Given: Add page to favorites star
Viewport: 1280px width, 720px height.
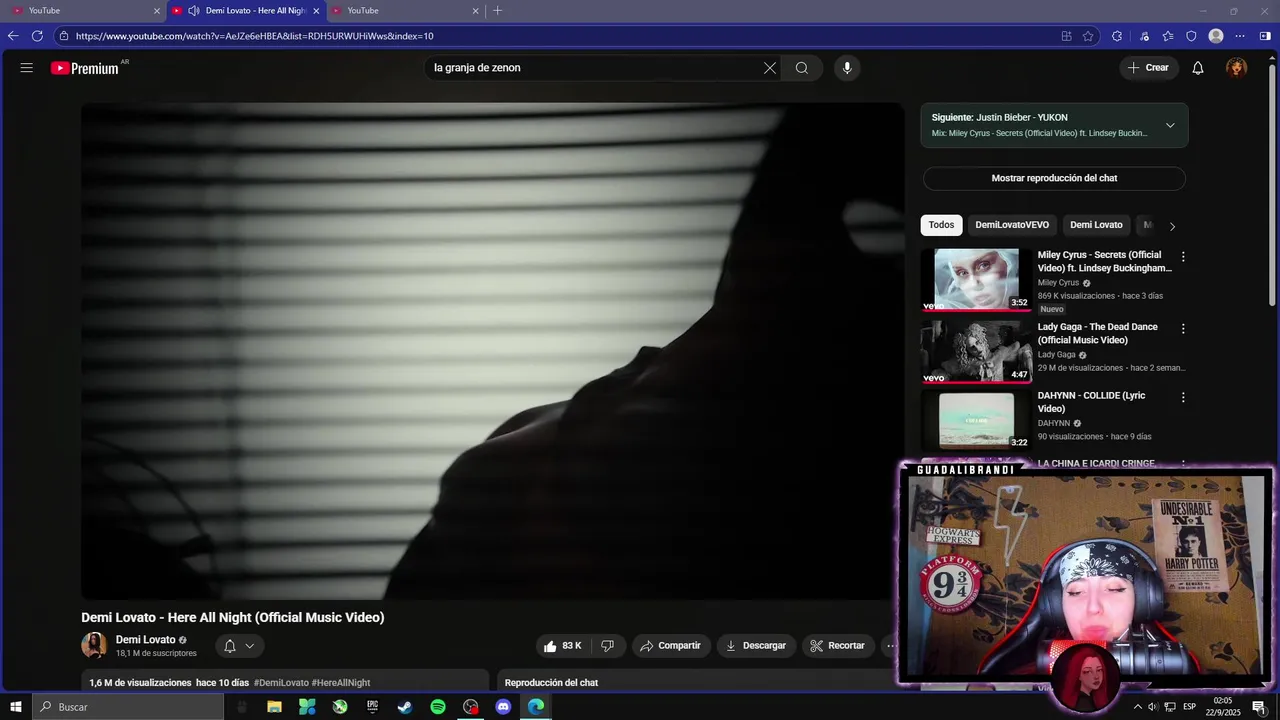Looking at the screenshot, I should pyautogui.click(x=1088, y=36).
